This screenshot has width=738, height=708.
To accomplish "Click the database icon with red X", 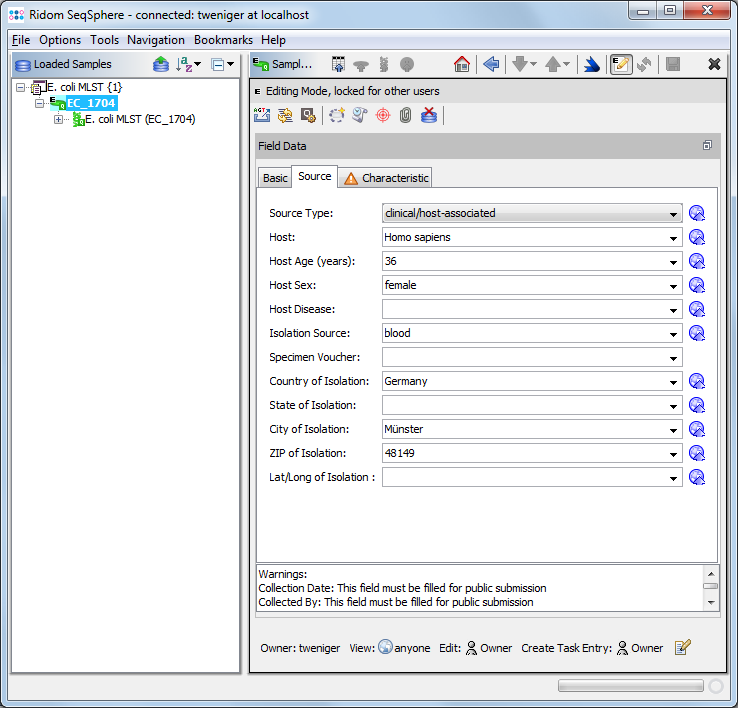I will coord(429,115).
